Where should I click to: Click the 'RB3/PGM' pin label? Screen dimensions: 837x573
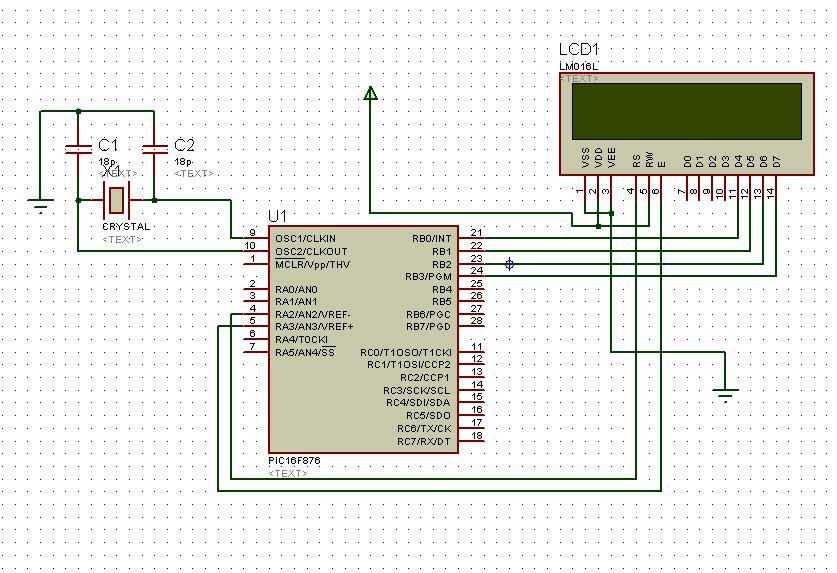pos(428,277)
